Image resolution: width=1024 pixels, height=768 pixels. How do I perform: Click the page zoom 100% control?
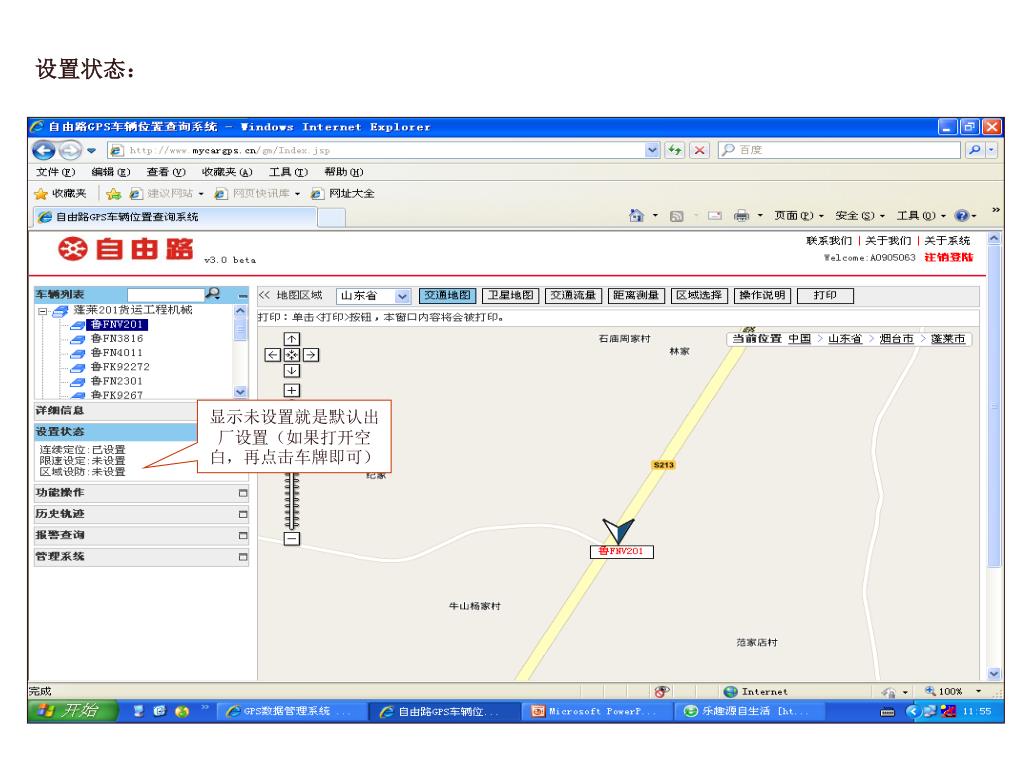coord(953,692)
